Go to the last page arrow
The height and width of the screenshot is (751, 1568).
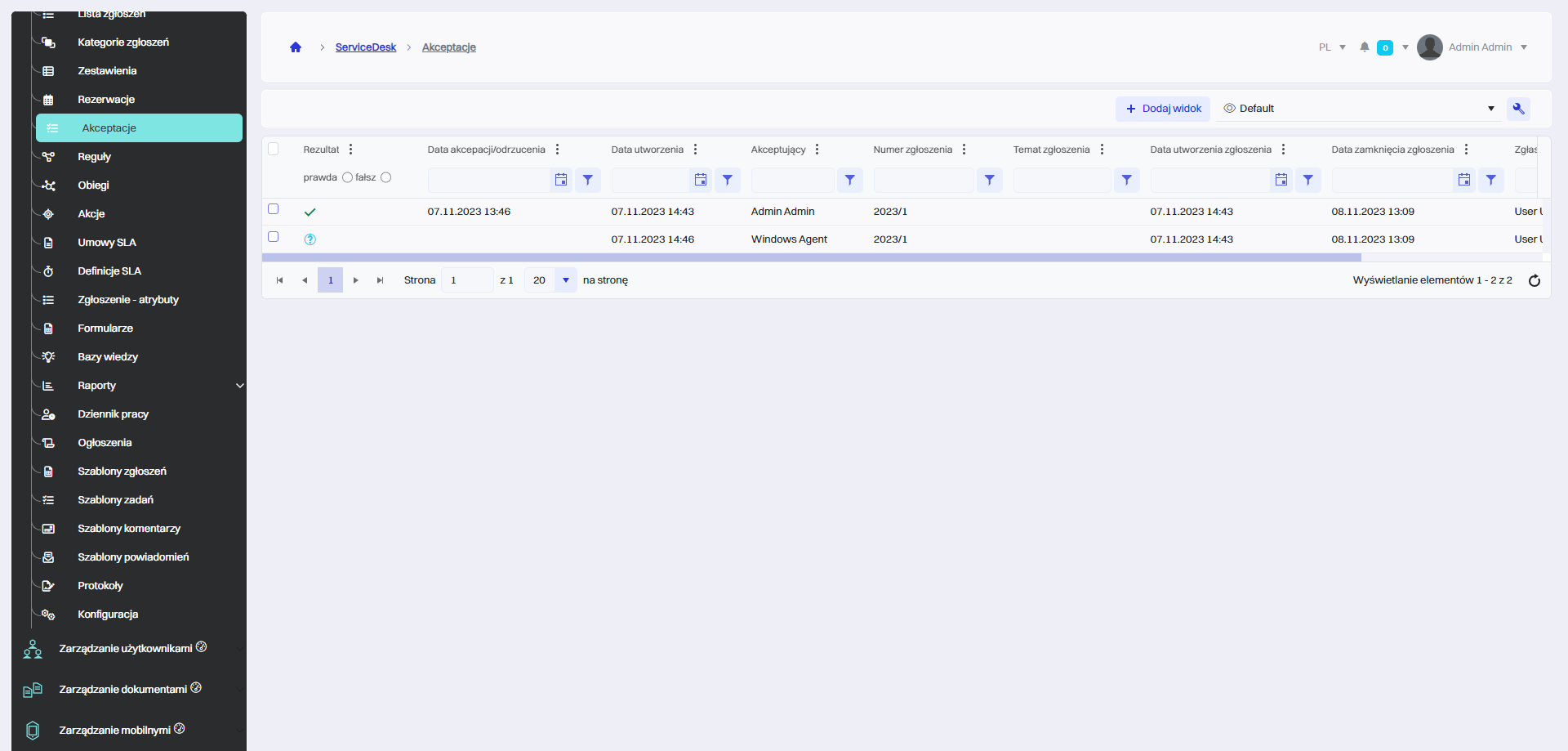pos(380,280)
